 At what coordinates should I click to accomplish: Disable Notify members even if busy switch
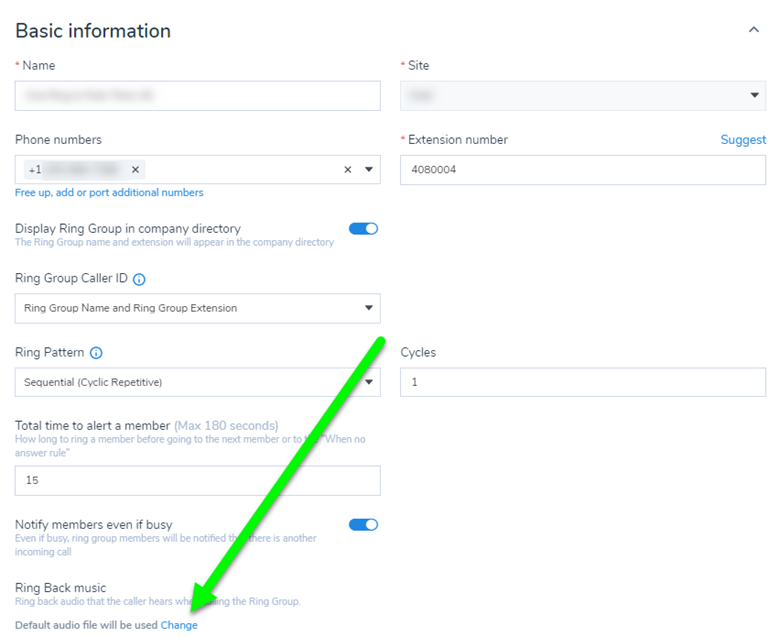coord(363,524)
